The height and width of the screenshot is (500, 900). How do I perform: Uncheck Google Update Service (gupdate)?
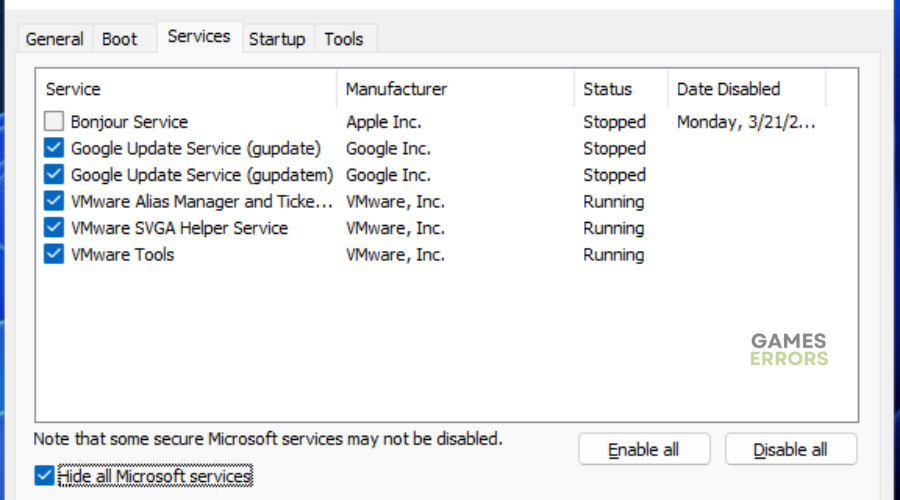click(x=54, y=148)
